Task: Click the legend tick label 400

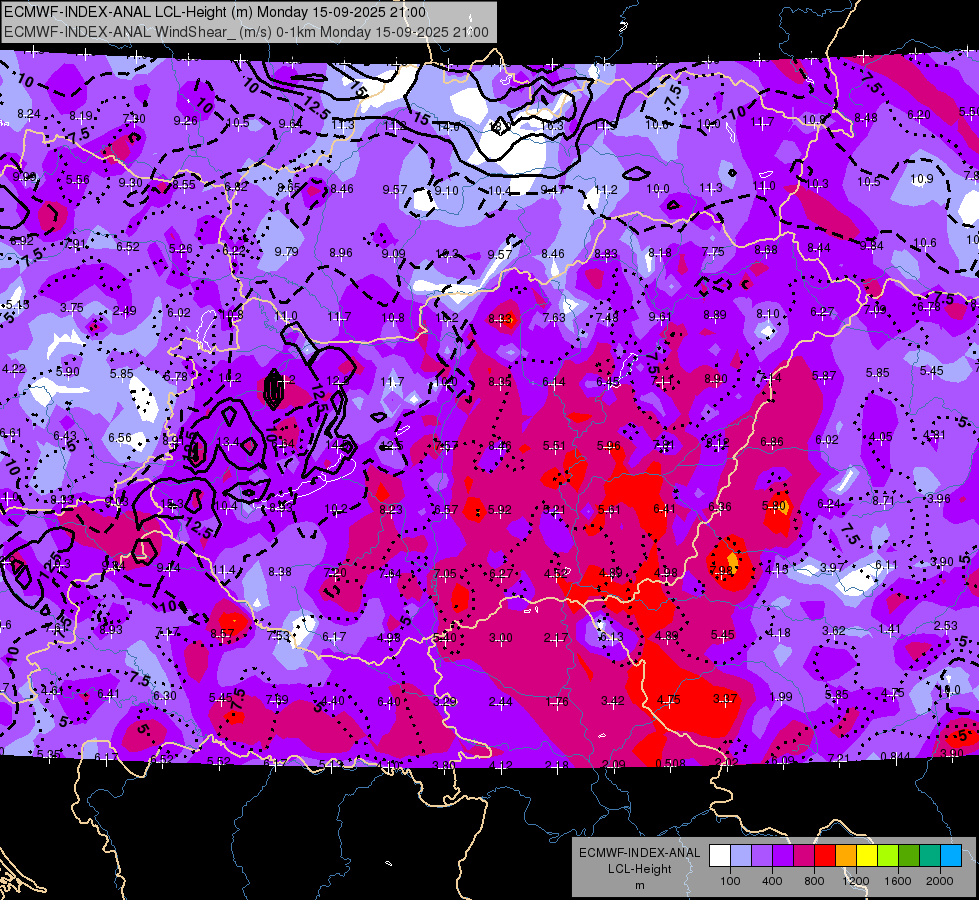Action: pyautogui.click(x=772, y=881)
